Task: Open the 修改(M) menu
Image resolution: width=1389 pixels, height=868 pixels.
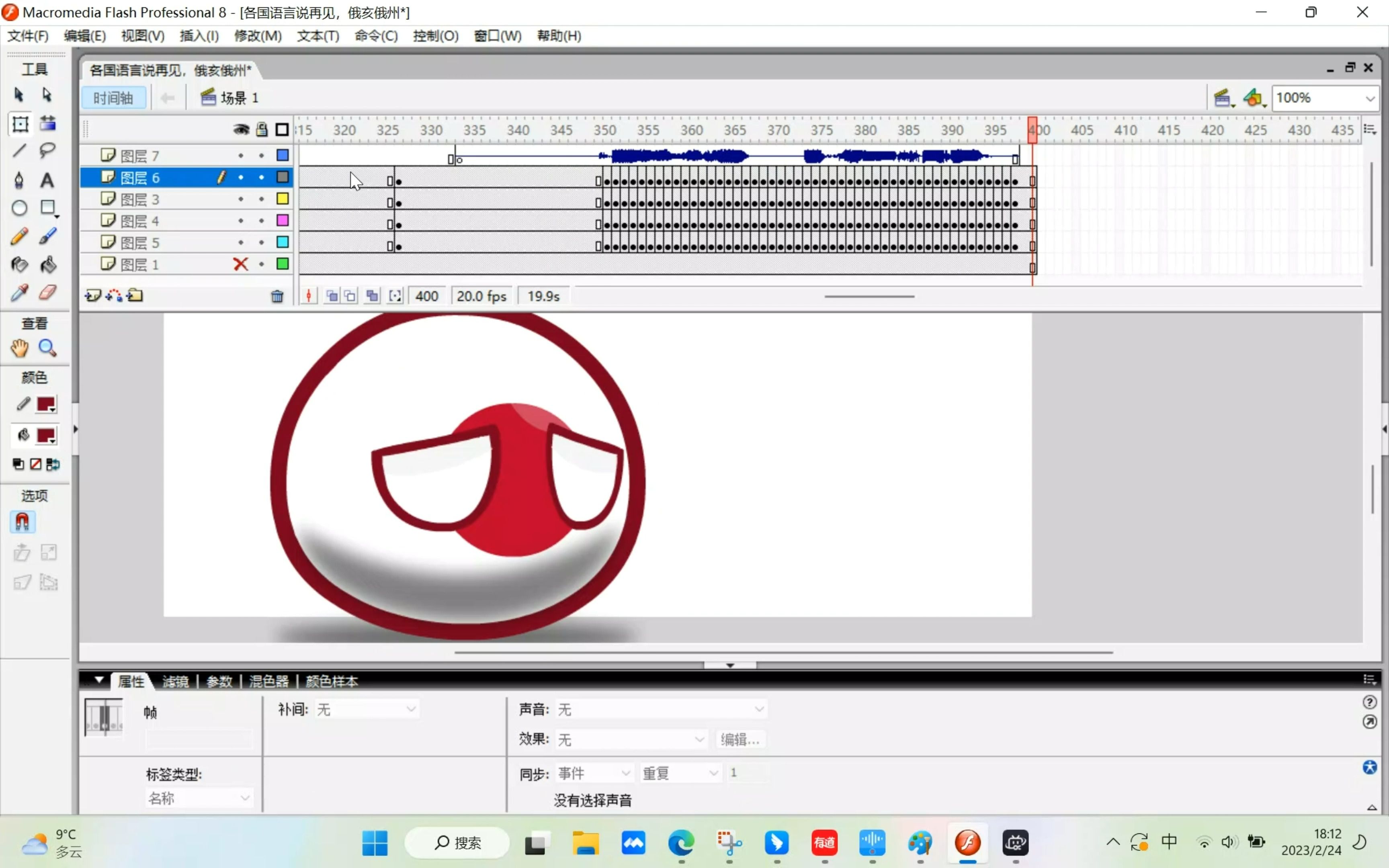Action: tap(258, 36)
